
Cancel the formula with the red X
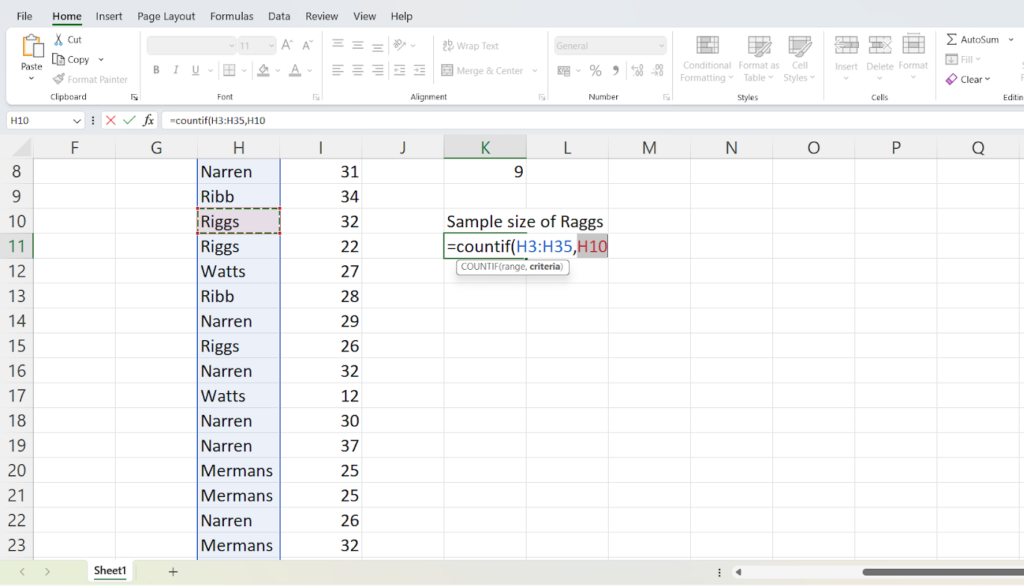click(110, 120)
